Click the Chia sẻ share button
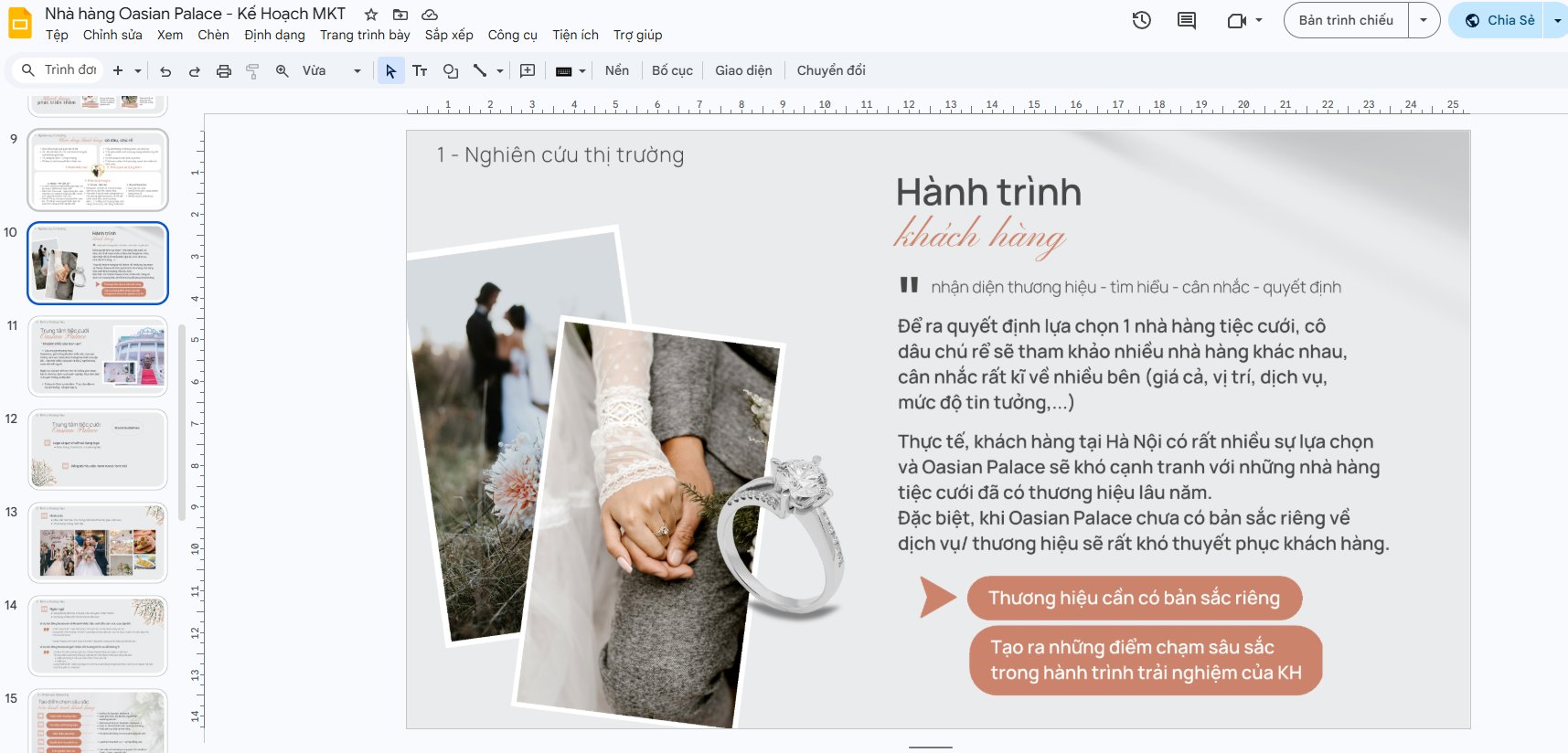 click(1499, 20)
